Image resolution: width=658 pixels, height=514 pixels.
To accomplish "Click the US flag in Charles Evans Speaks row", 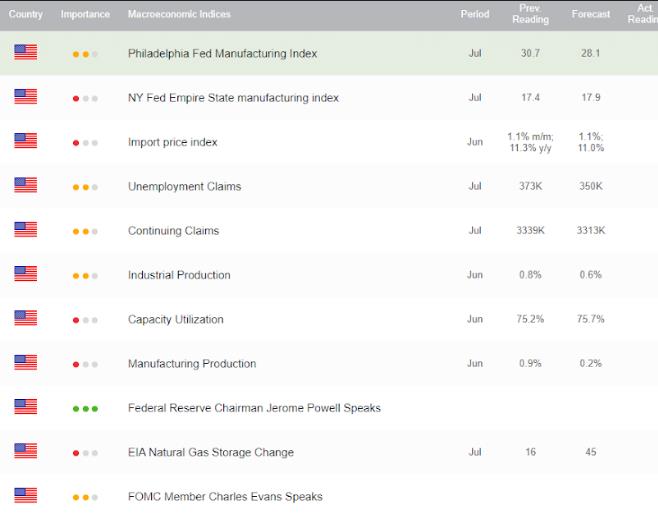I will click(26, 496).
